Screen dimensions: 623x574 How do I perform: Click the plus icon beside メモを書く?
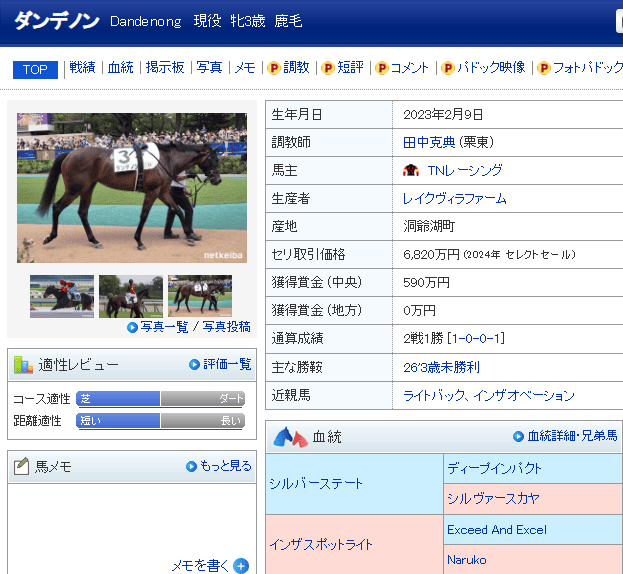[241, 566]
